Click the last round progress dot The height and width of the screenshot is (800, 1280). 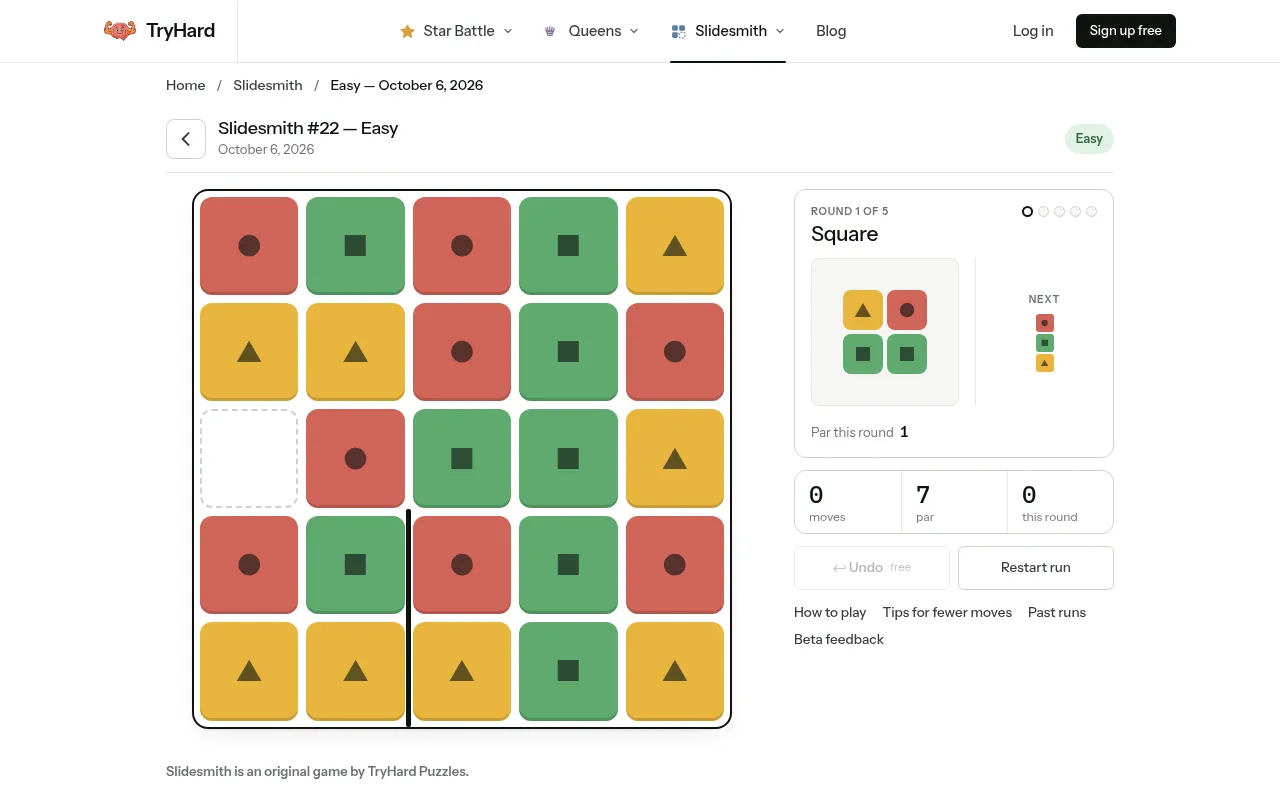click(x=1091, y=212)
